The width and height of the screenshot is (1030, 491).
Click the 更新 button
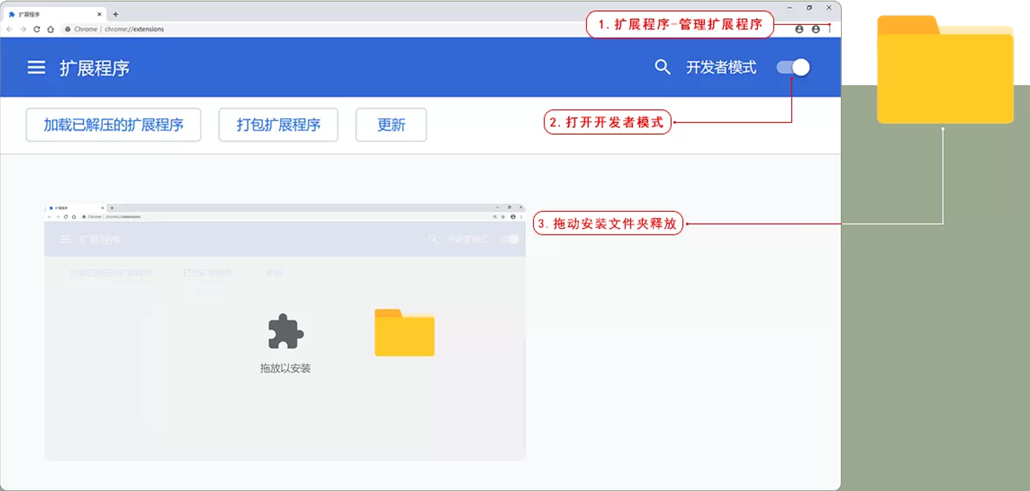[392, 125]
